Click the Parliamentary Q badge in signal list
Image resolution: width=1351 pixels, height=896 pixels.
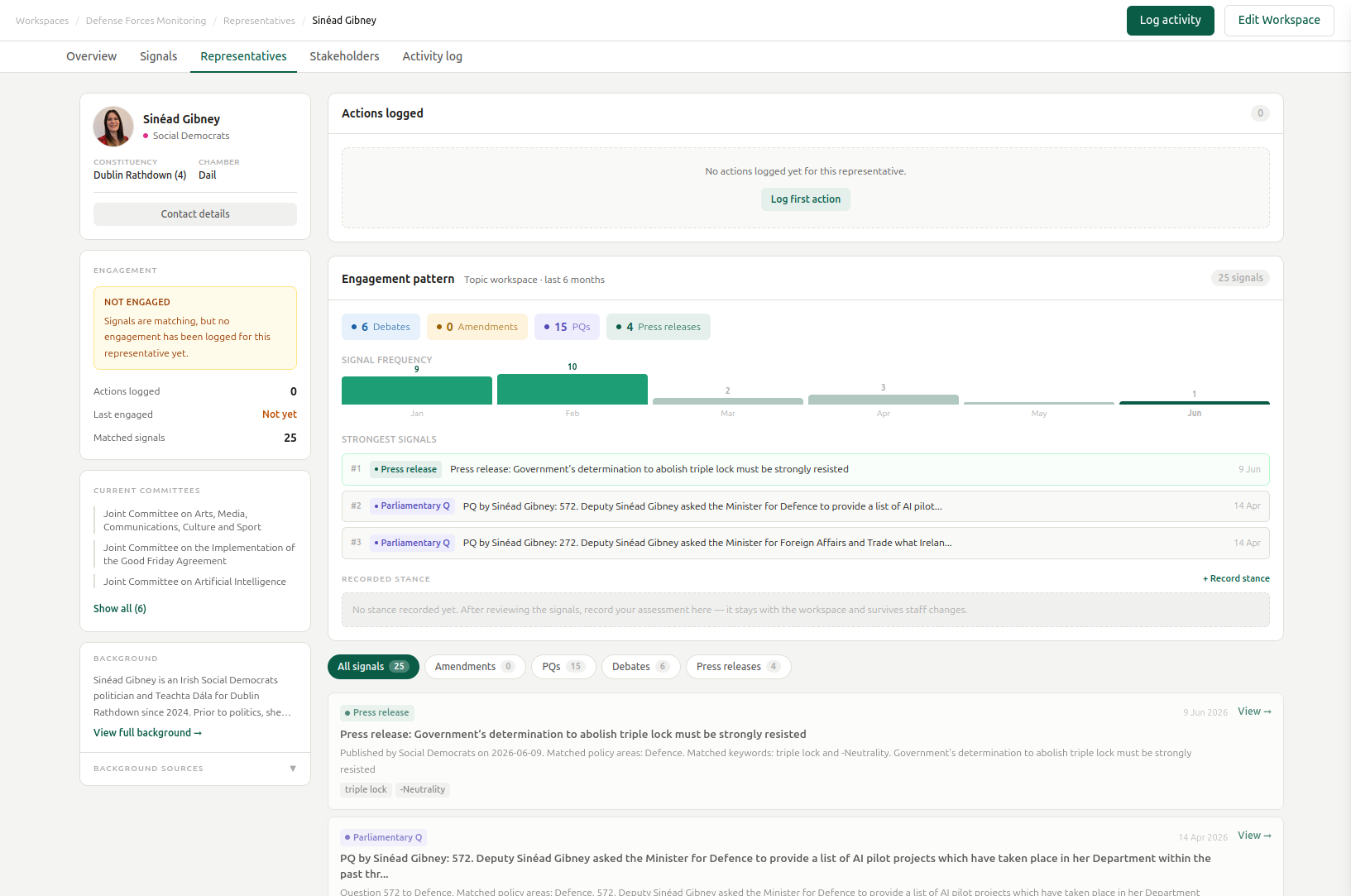tap(384, 837)
